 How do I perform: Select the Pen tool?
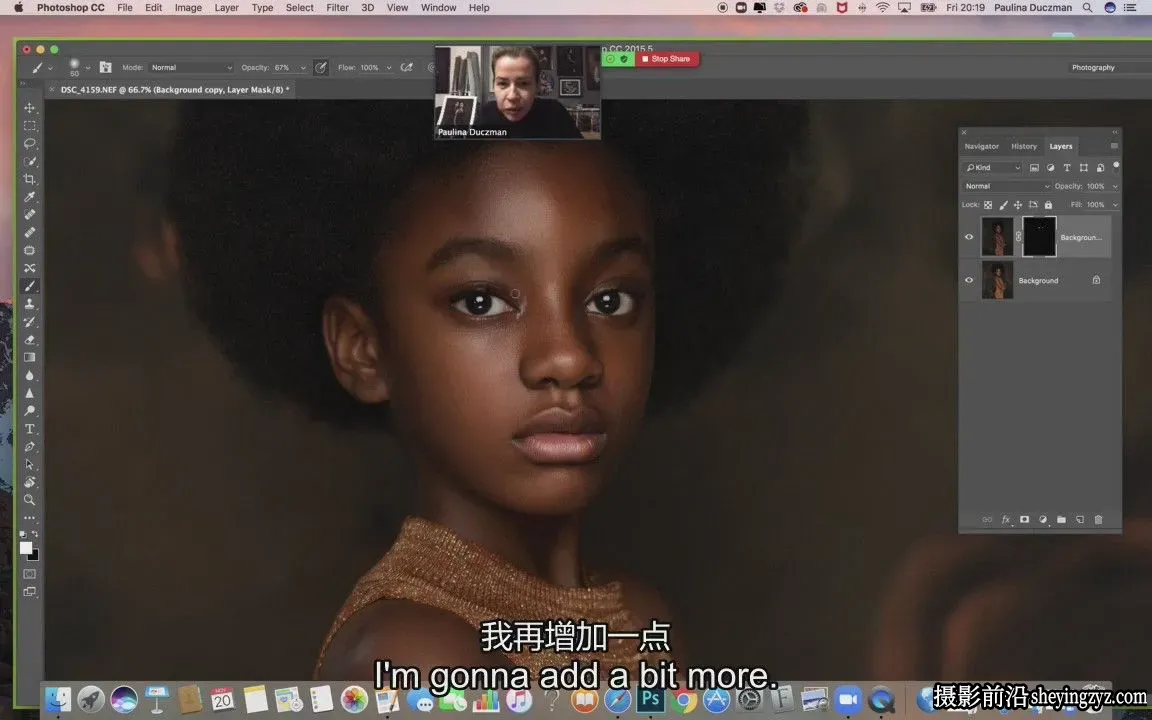click(29, 447)
